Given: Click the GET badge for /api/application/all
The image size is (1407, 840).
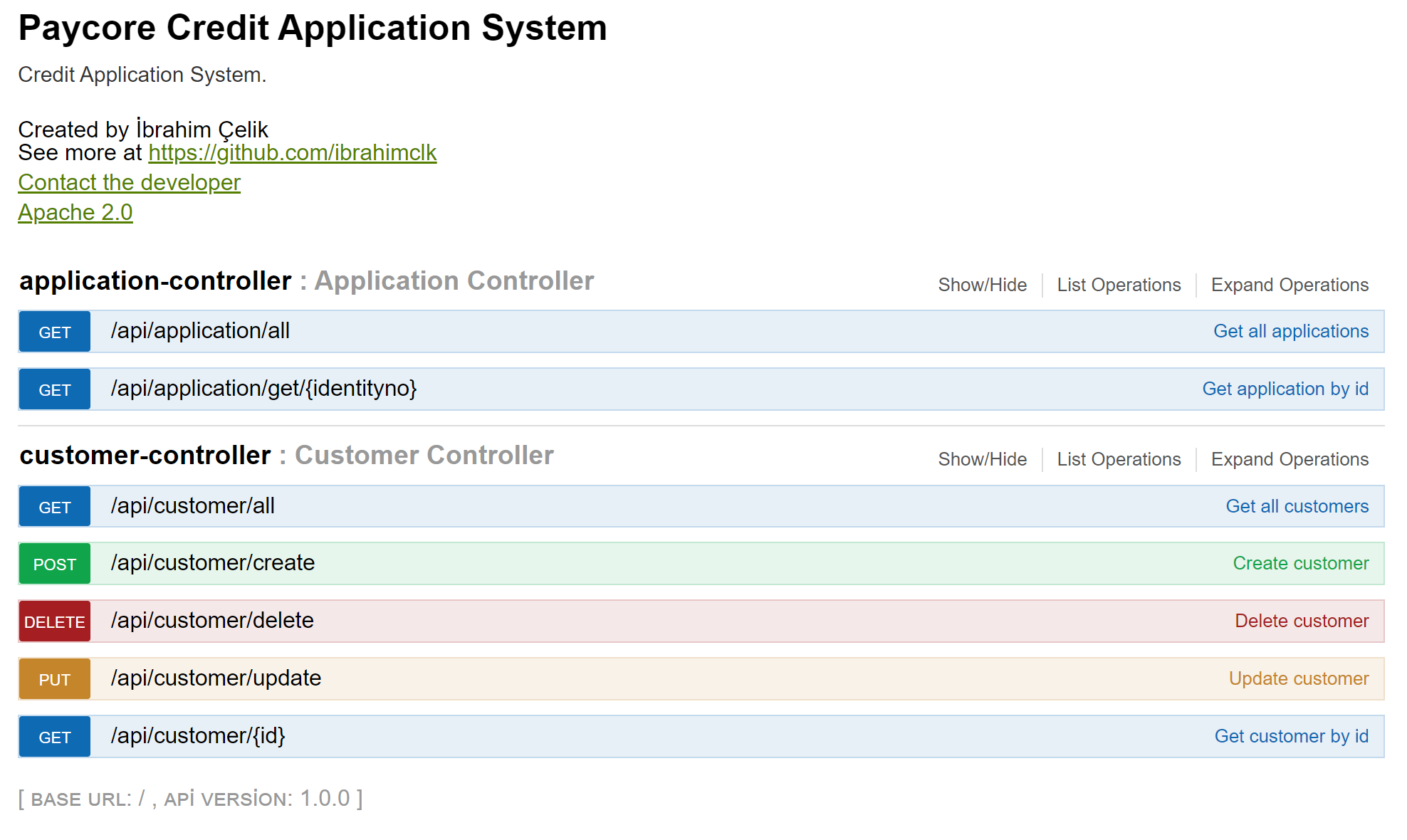Looking at the screenshot, I should click(54, 331).
